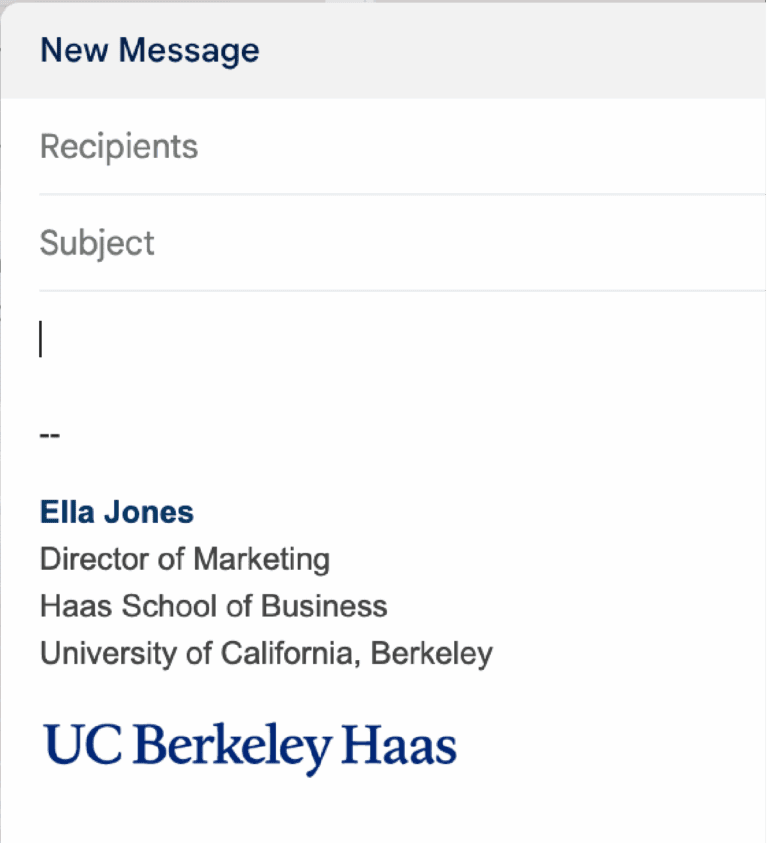
Task: Click the Subject input field
Action: (400, 243)
